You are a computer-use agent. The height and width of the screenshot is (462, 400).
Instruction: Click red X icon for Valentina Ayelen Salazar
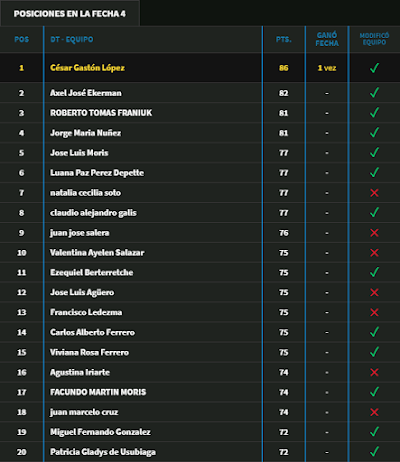(374, 253)
